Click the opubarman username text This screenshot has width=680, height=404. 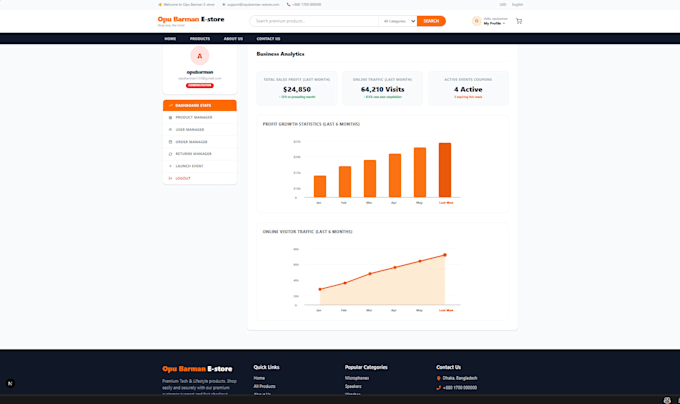tap(200, 72)
